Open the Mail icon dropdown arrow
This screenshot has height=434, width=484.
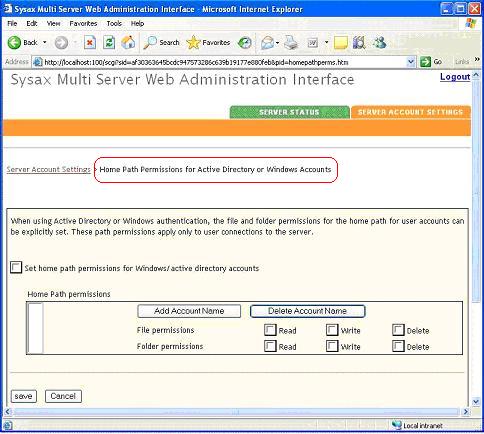(x=277, y=43)
